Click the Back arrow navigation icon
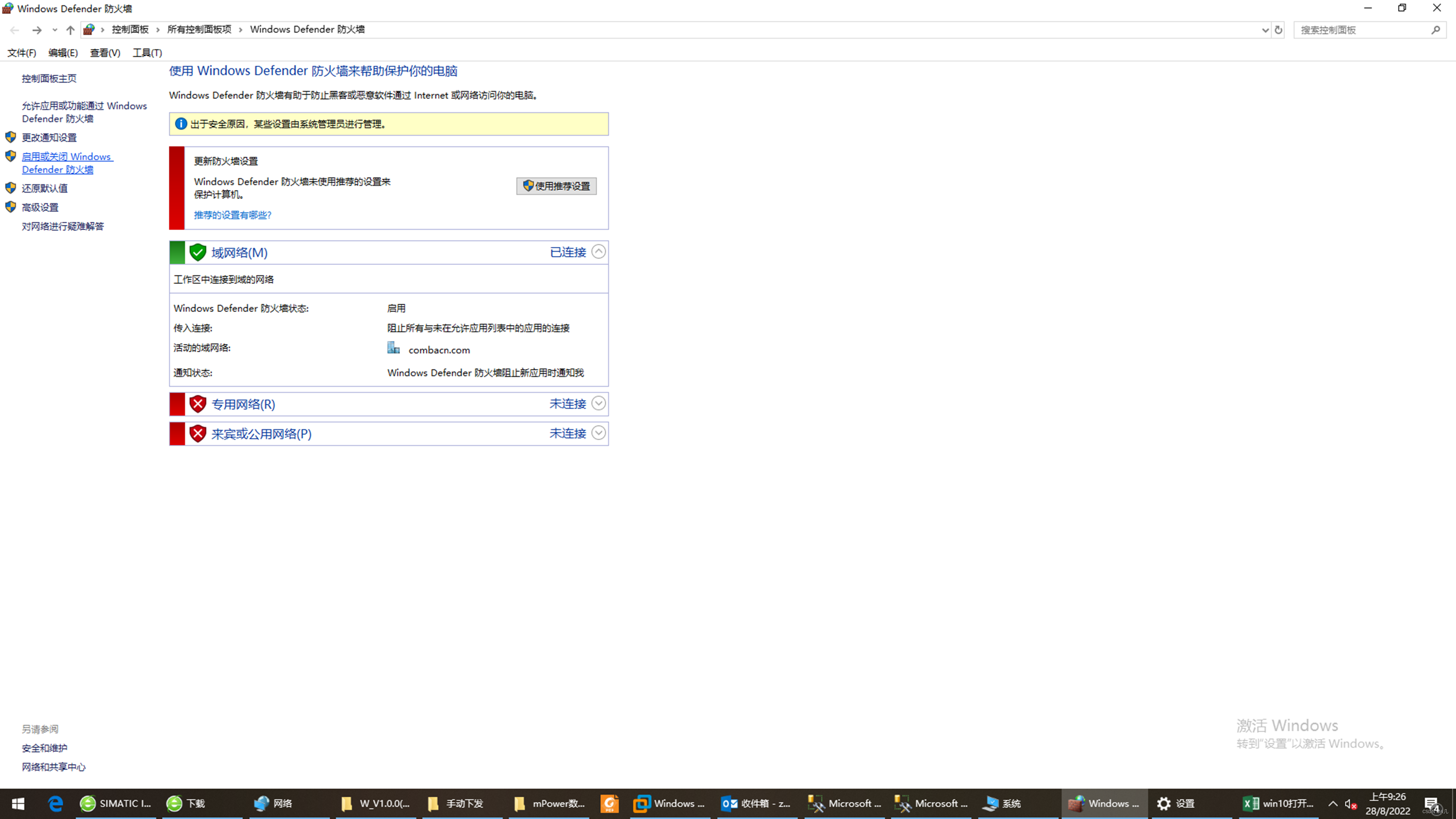The height and width of the screenshot is (819, 1456). (15, 30)
